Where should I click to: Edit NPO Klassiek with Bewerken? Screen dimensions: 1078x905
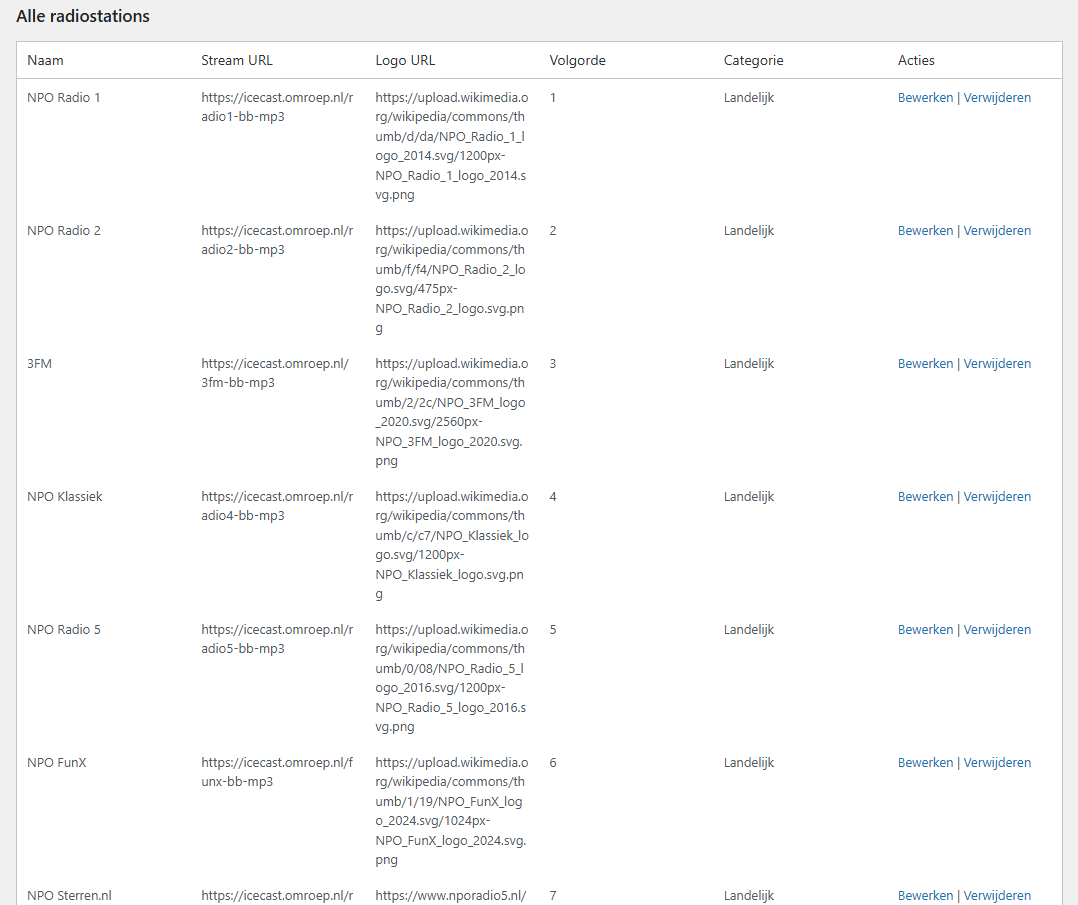coord(925,497)
